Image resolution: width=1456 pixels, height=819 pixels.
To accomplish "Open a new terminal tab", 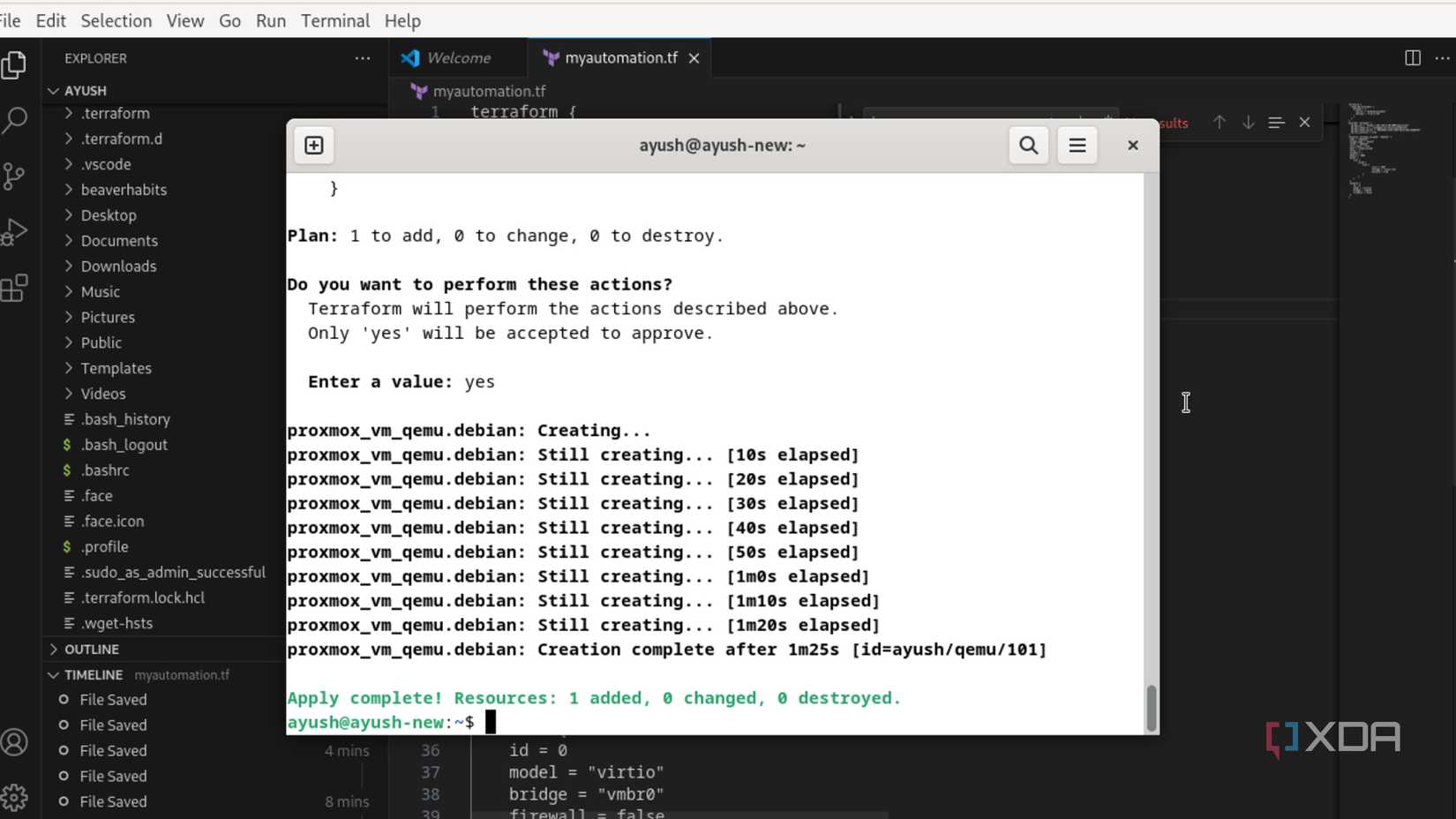I will (x=314, y=146).
